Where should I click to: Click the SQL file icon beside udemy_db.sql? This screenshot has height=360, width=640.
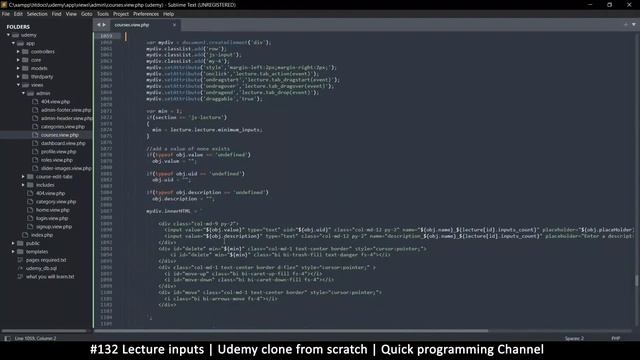point(20,268)
